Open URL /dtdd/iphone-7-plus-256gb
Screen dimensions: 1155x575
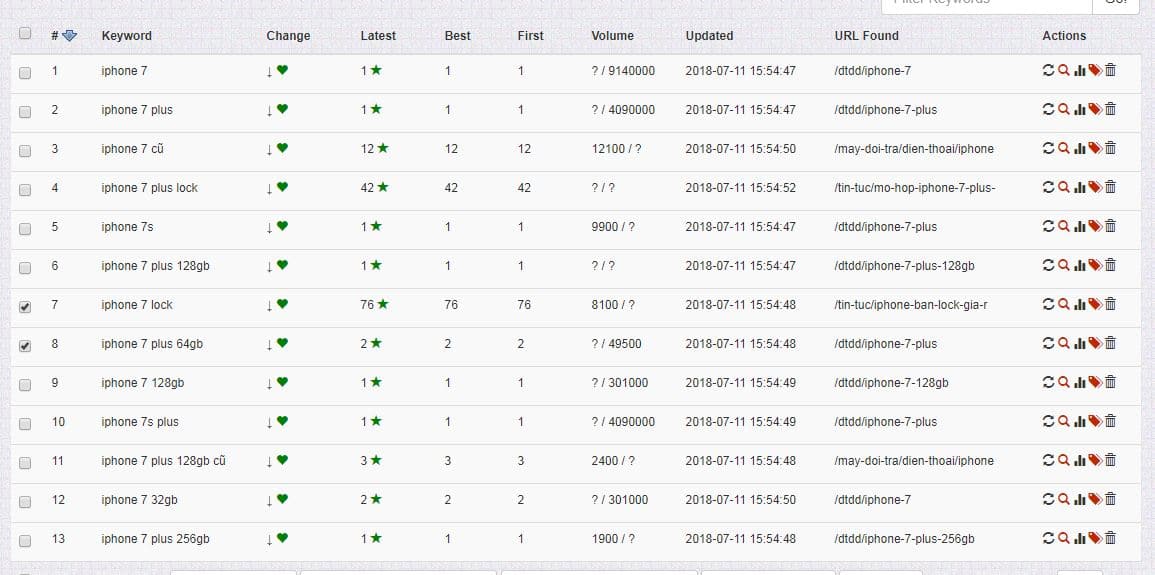click(x=905, y=539)
